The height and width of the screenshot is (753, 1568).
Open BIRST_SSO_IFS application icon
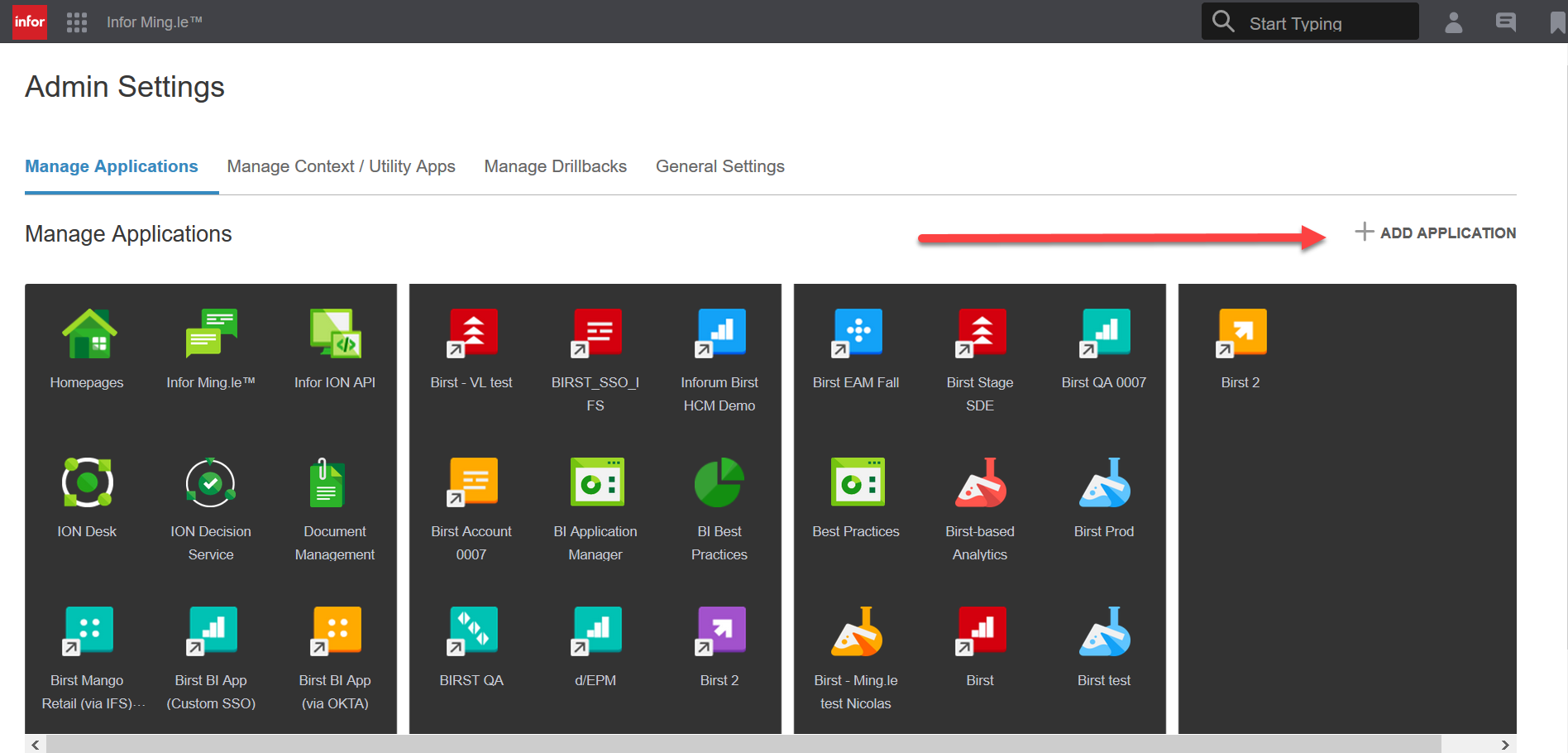click(596, 333)
